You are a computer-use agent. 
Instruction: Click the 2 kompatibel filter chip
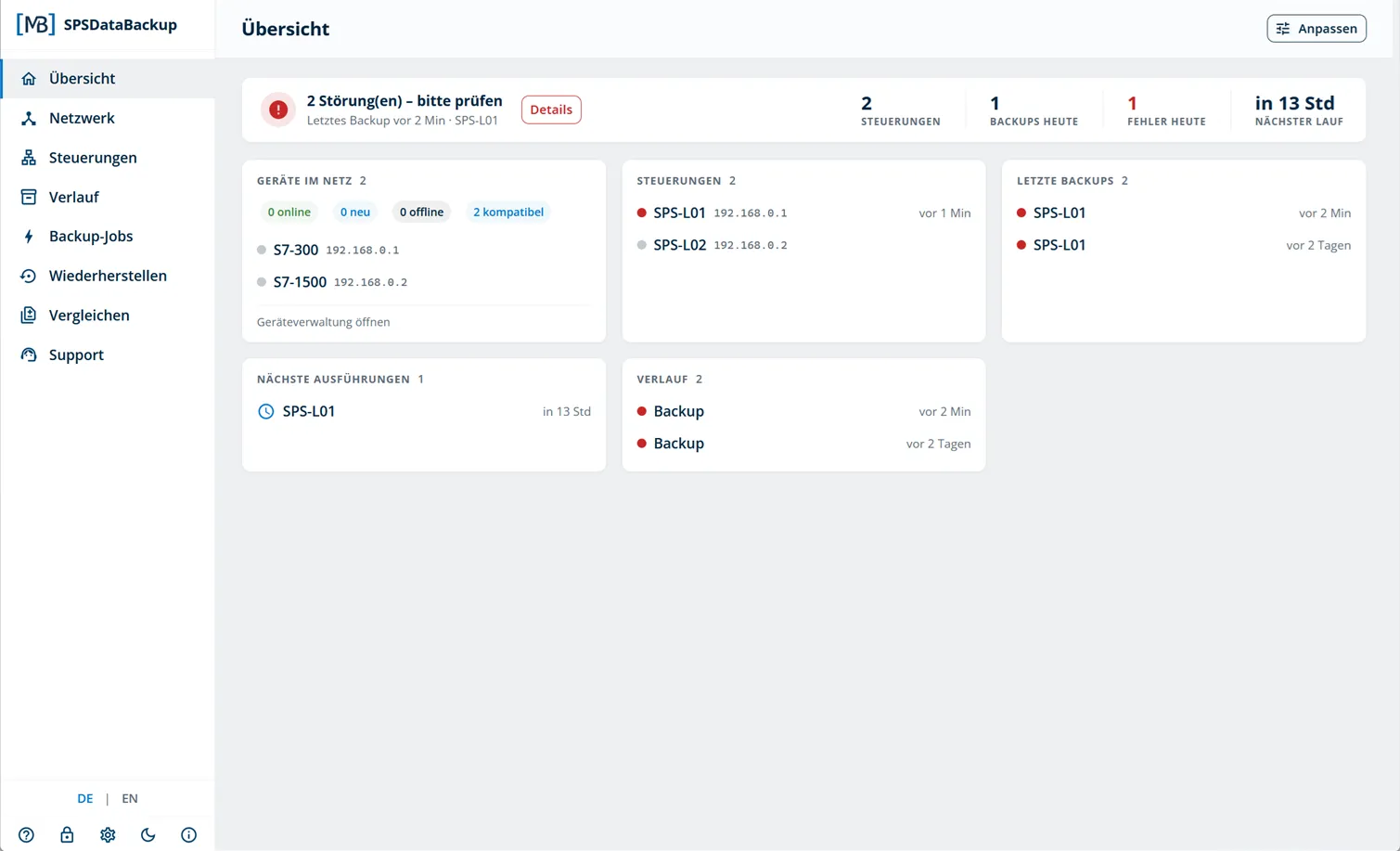pos(508,213)
